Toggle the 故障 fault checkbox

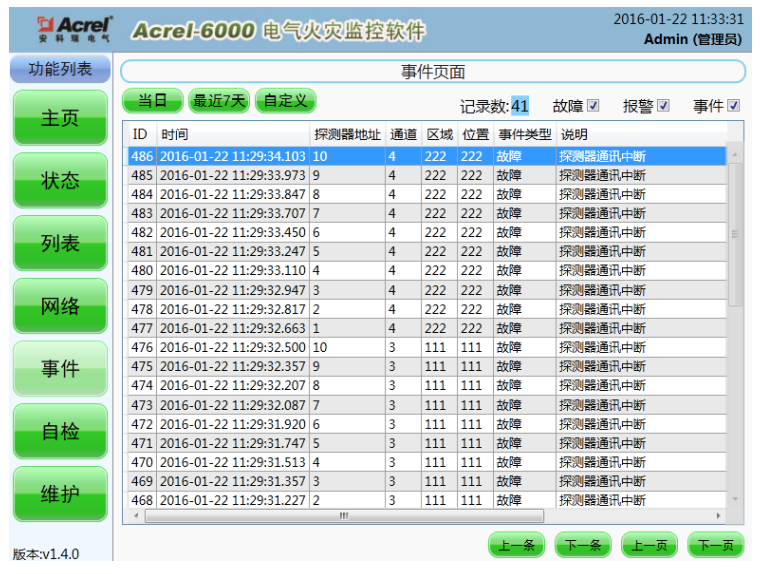pyautogui.click(x=593, y=106)
